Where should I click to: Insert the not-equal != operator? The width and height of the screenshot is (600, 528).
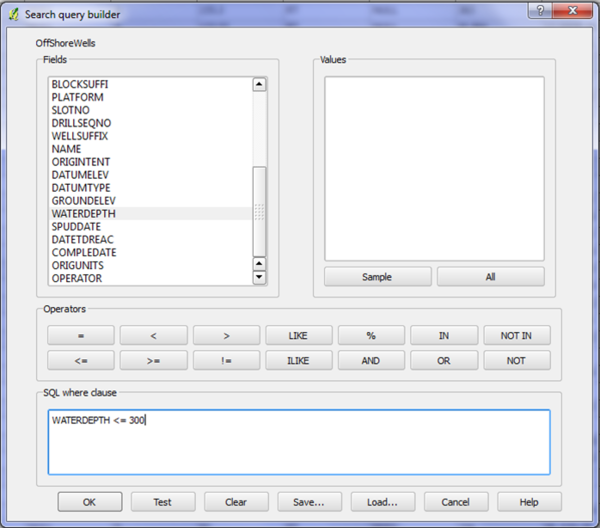(226, 361)
